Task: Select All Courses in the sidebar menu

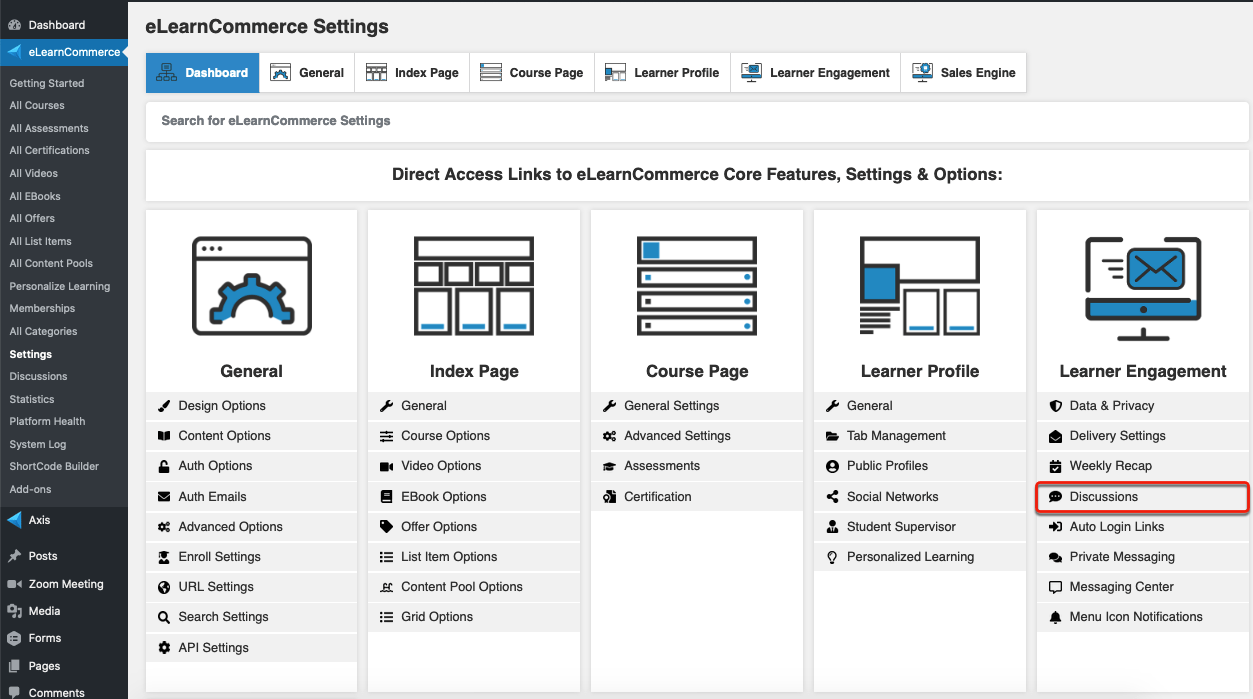Action: pyautogui.click(x=37, y=105)
